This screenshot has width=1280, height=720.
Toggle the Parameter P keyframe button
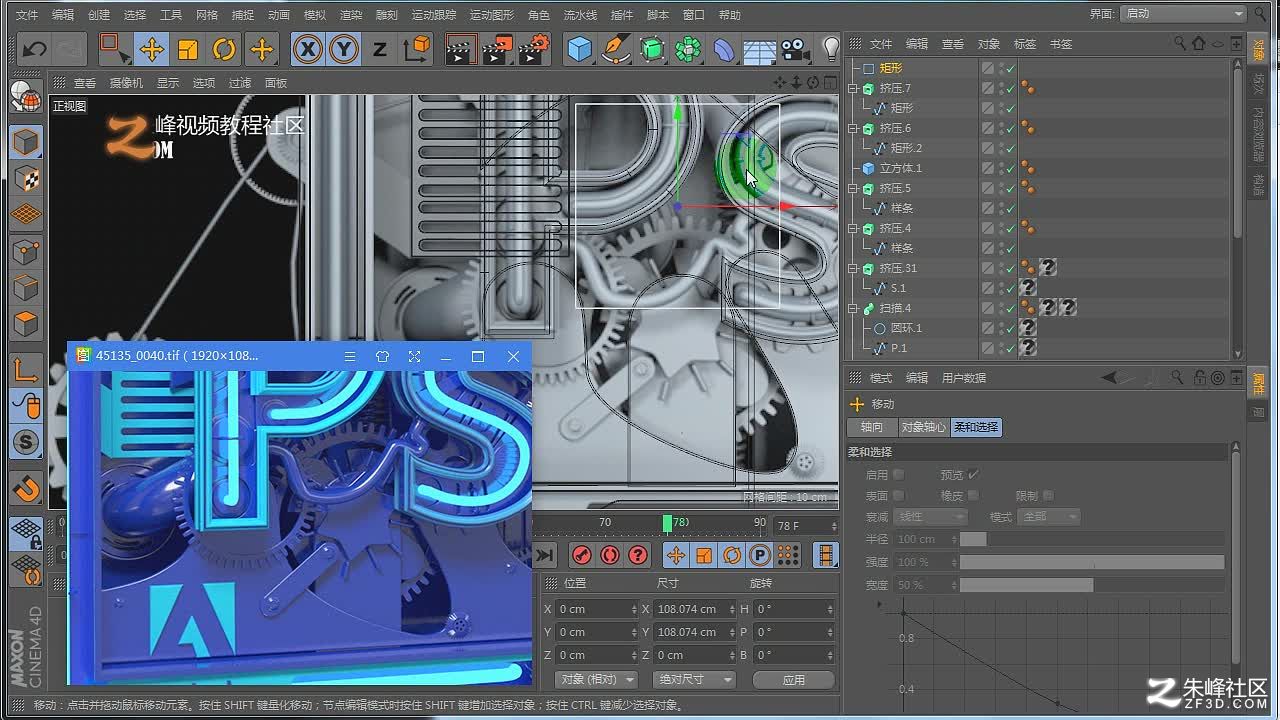click(760, 555)
